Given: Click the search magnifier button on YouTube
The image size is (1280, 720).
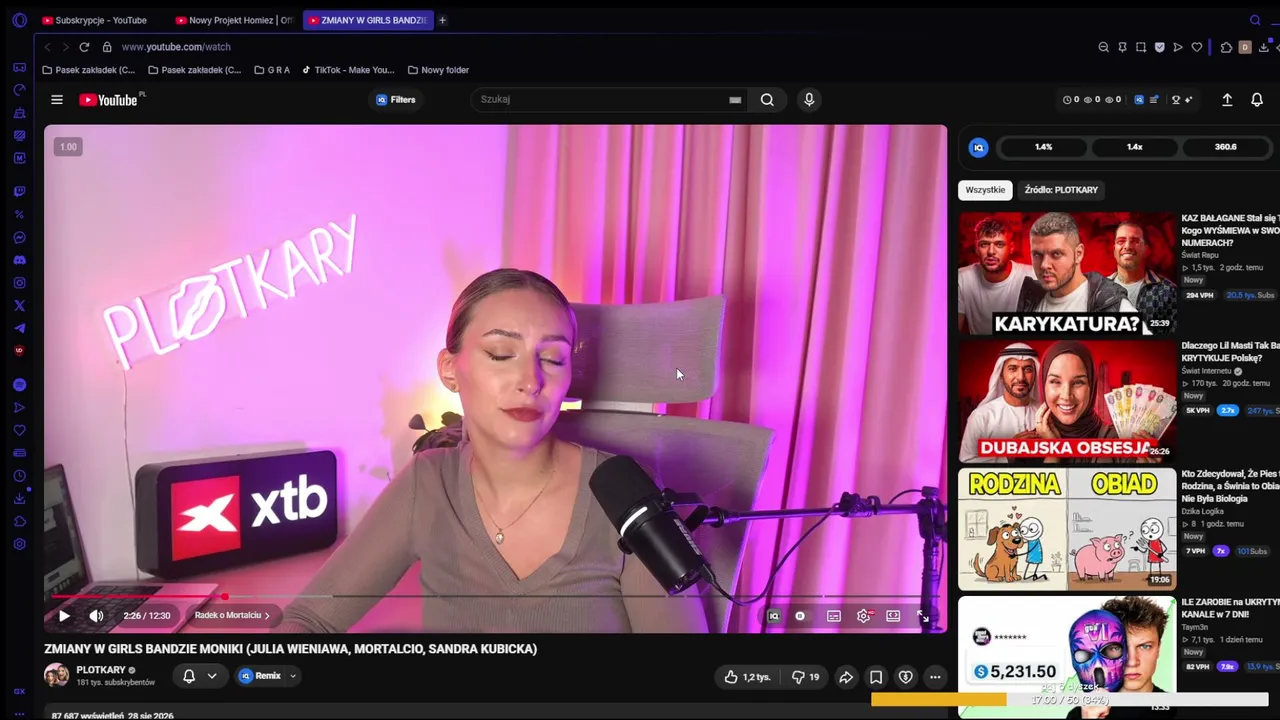Looking at the screenshot, I should [767, 100].
